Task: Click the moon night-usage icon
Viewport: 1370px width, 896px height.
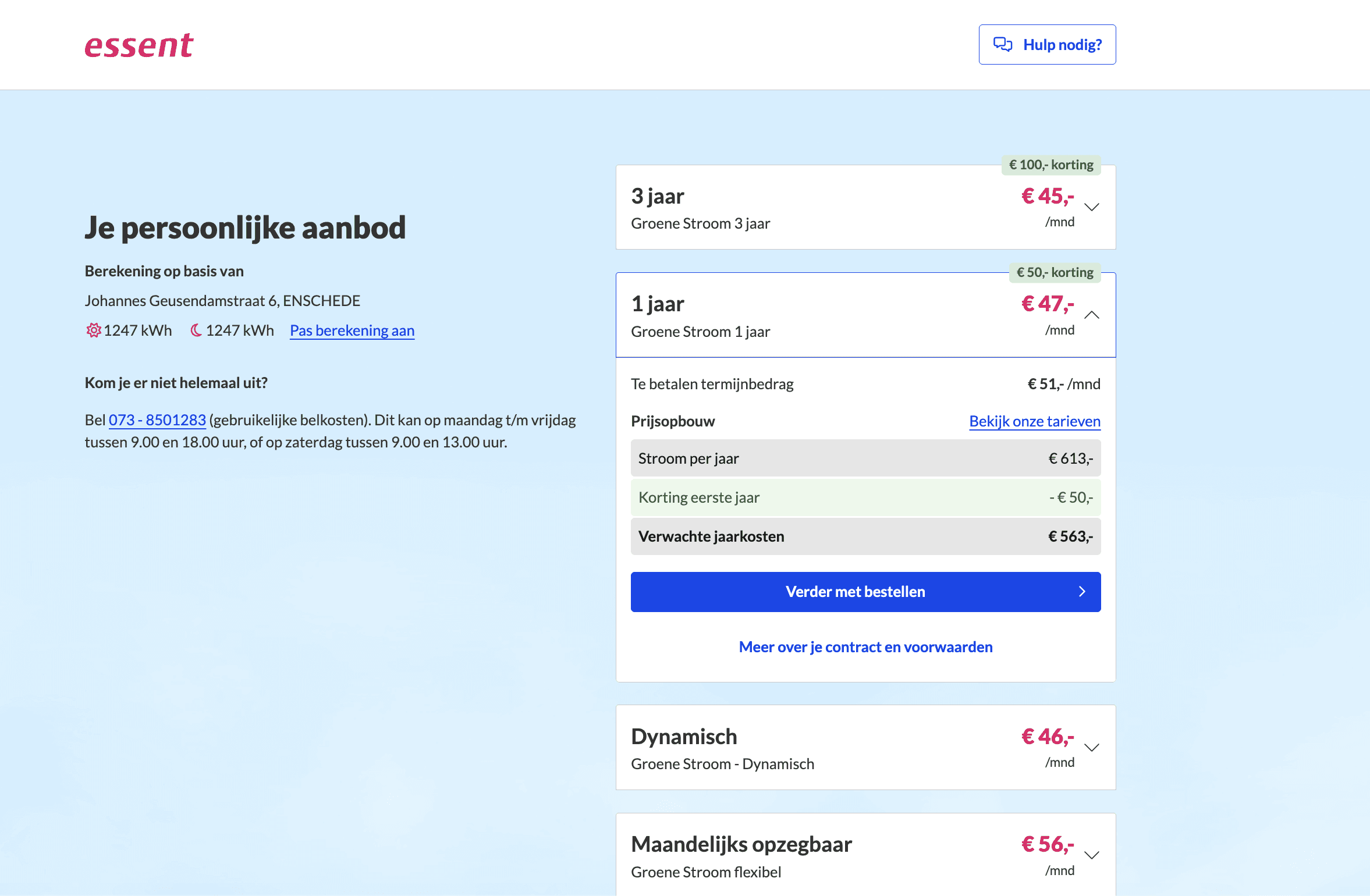Action: [196, 330]
